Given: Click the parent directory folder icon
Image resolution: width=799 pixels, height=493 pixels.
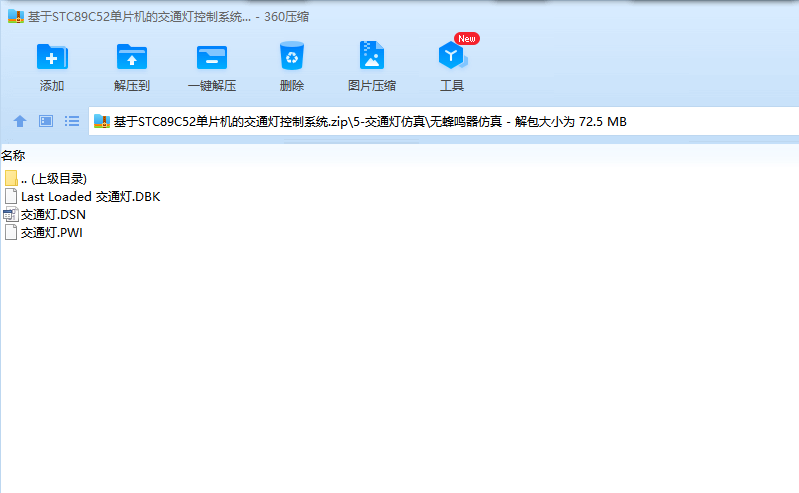Looking at the screenshot, I should coord(11,178).
